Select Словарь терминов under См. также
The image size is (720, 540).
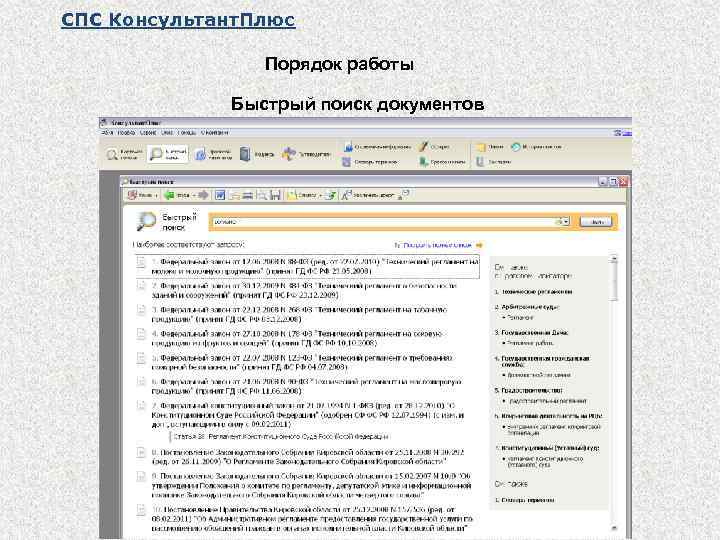coord(527,500)
